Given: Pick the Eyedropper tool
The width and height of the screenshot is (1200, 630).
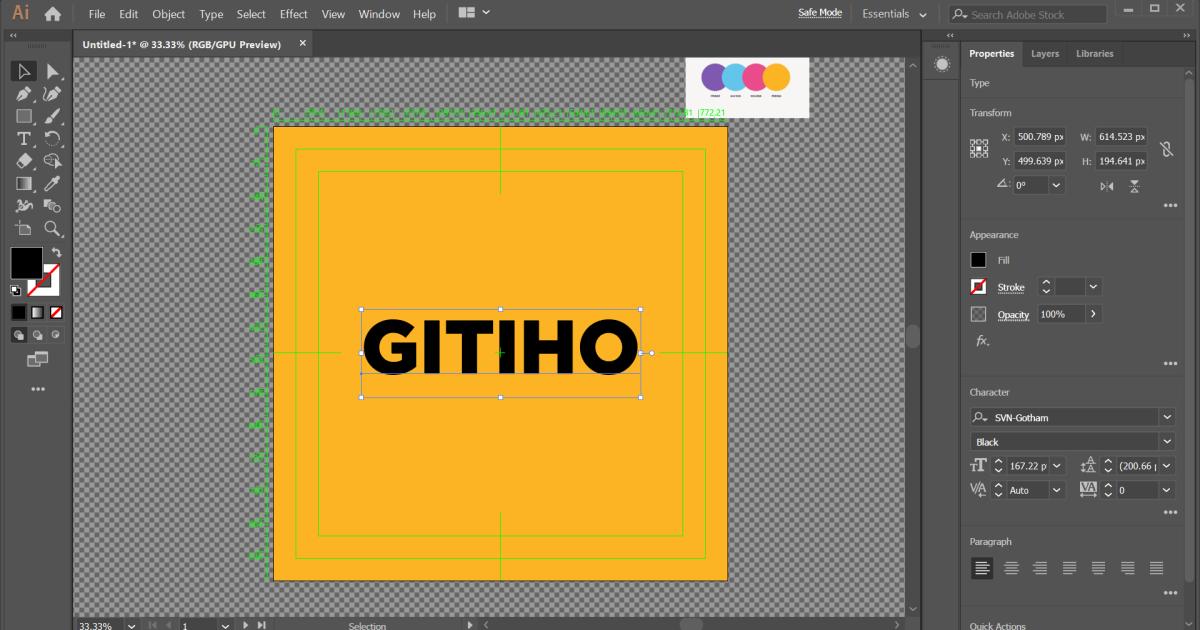Looking at the screenshot, I should point(53,183).
